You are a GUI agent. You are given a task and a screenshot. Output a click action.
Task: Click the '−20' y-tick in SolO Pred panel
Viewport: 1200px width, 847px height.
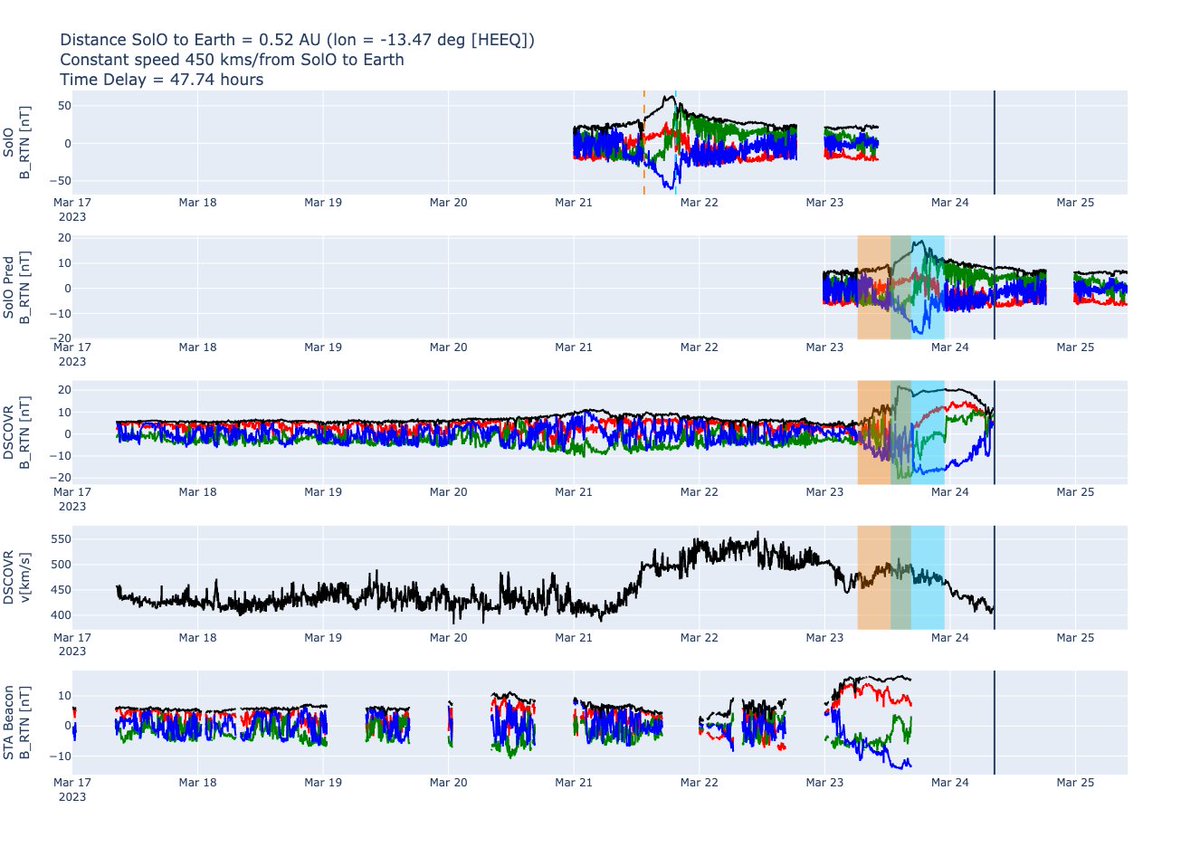pyautogui.click(x=58, y=339)
